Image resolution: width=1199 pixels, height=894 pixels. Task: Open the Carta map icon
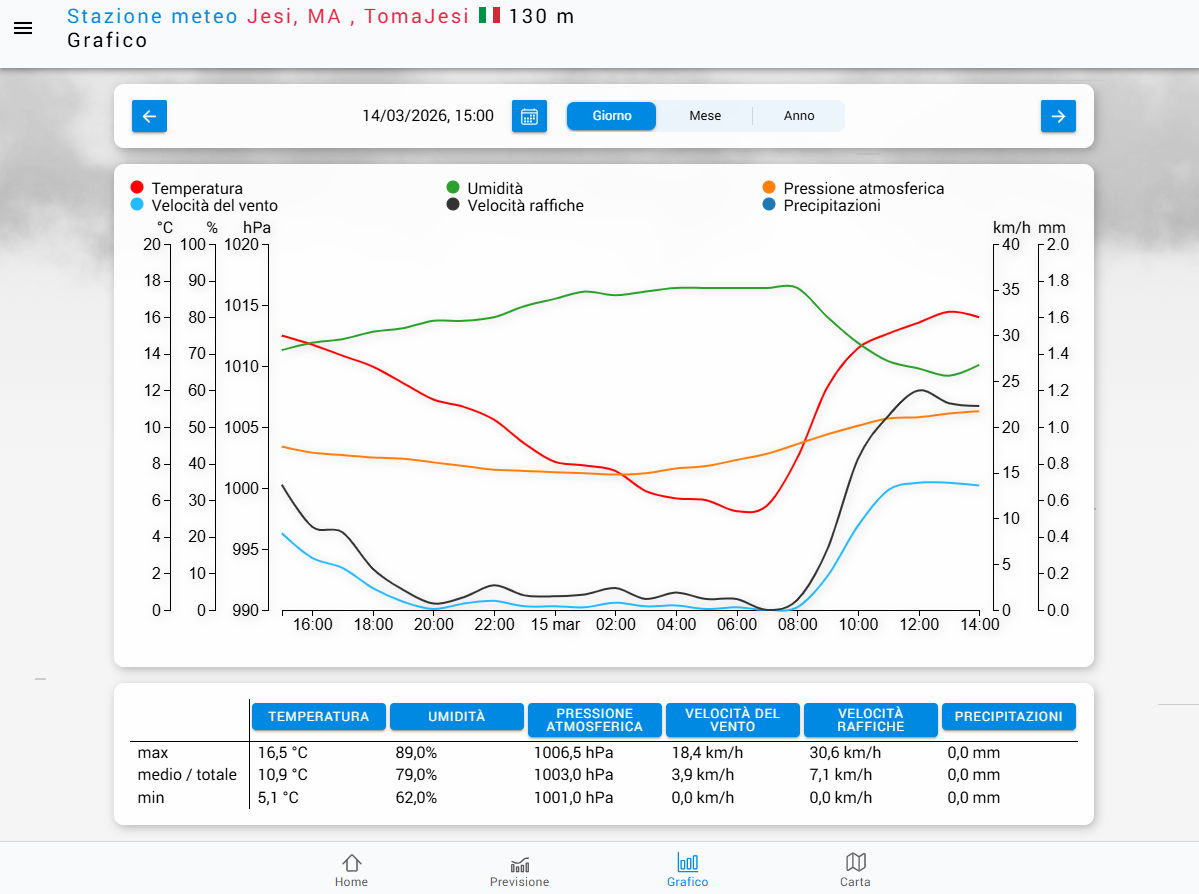pos(855,869)
